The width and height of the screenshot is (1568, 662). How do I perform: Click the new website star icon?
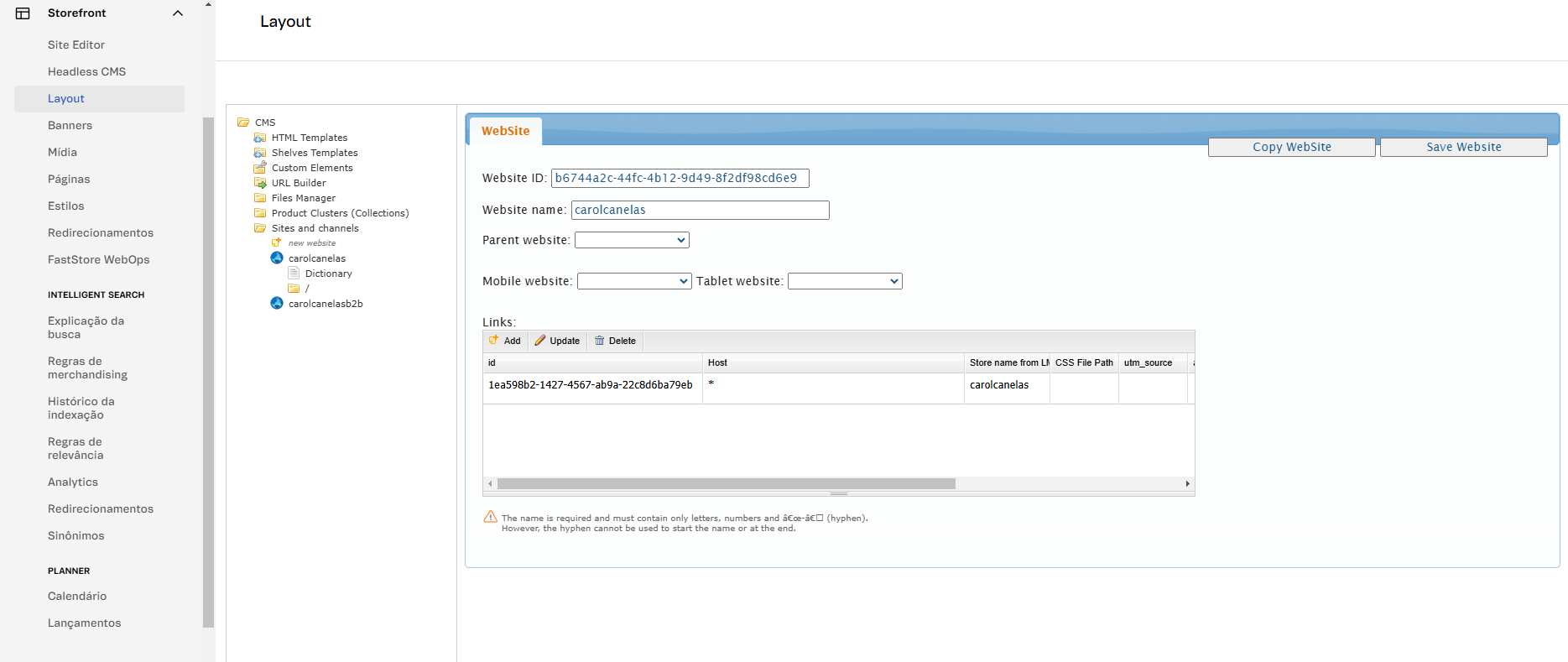click(x=277, y=243)
